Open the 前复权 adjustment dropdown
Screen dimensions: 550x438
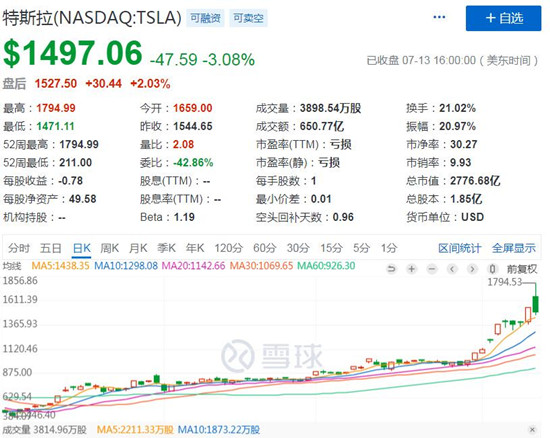[x=522, y=269]
